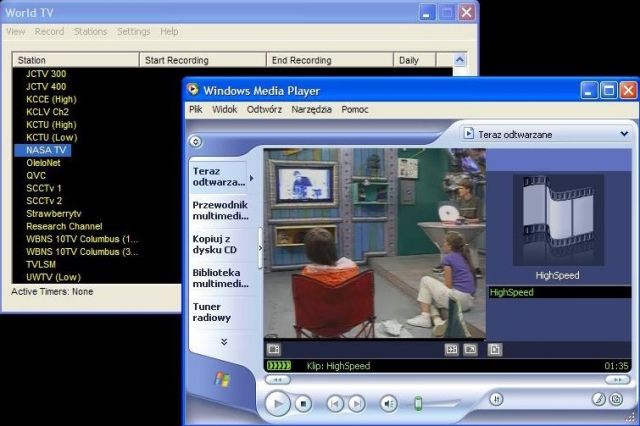Skip to previous track in Media Player
Image resolution: width=640 pixels, height=426 pixels.
pyautogui.click(x=335, y=404)
